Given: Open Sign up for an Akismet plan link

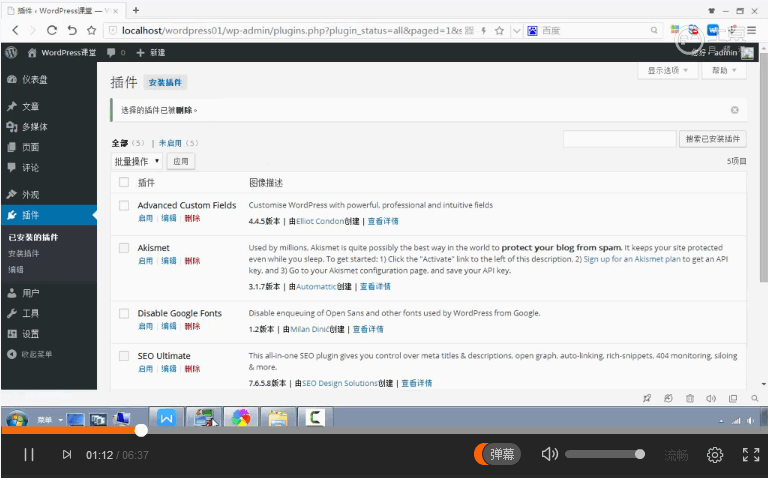Looking at the screenshot, I should (632, 259).
